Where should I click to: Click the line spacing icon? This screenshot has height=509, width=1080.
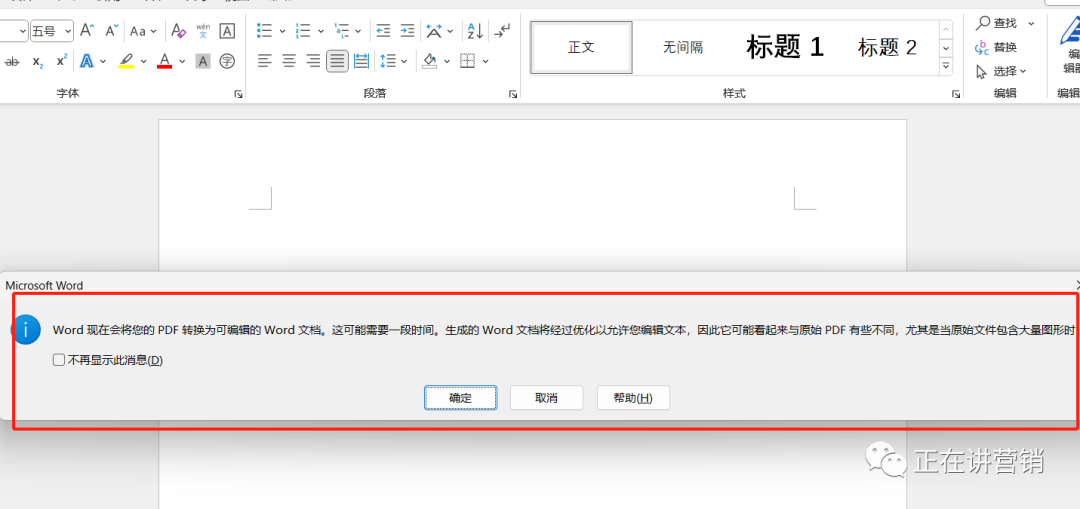pyautogui.click(x=388, y=61)
